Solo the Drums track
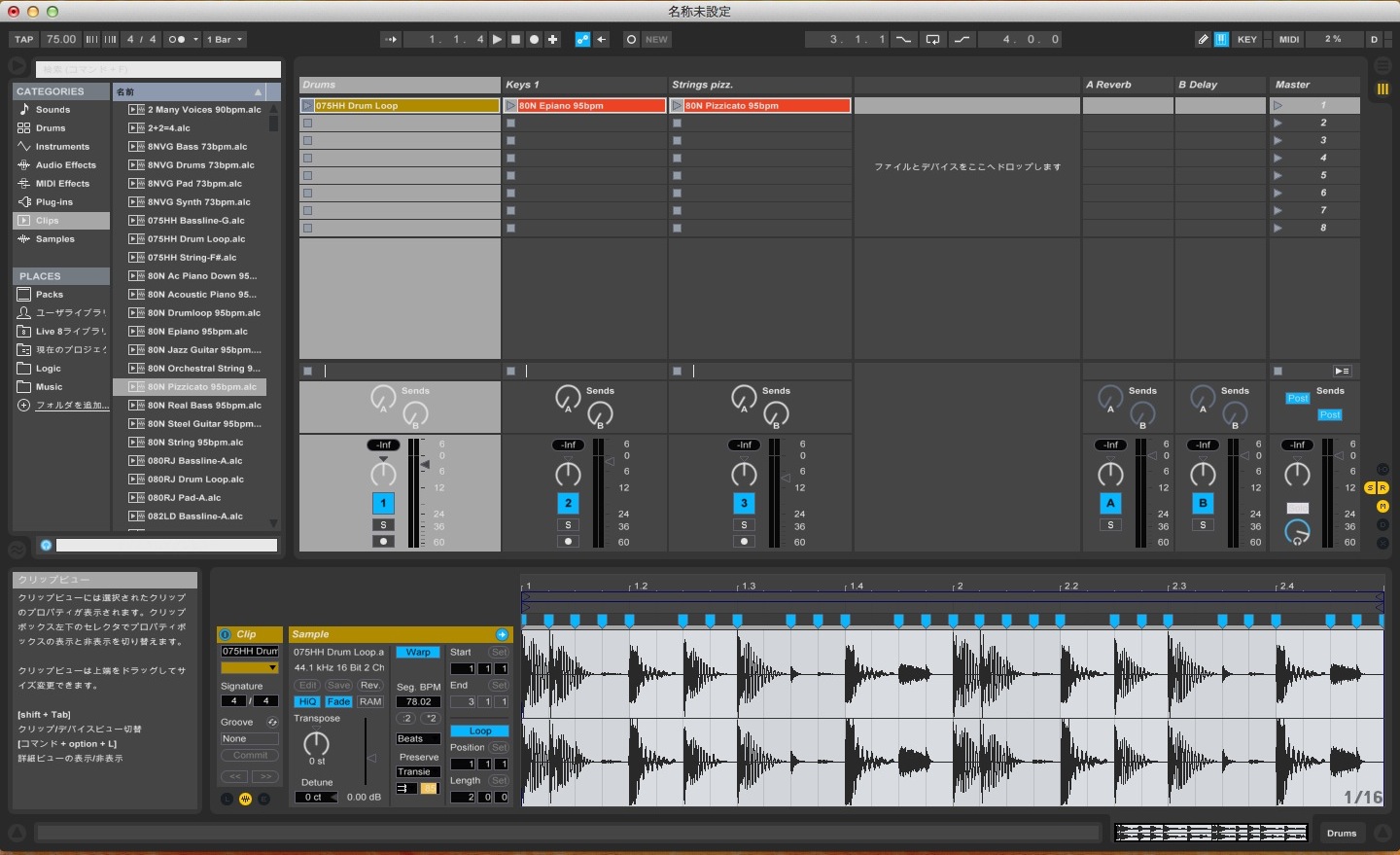 [383, 525]
